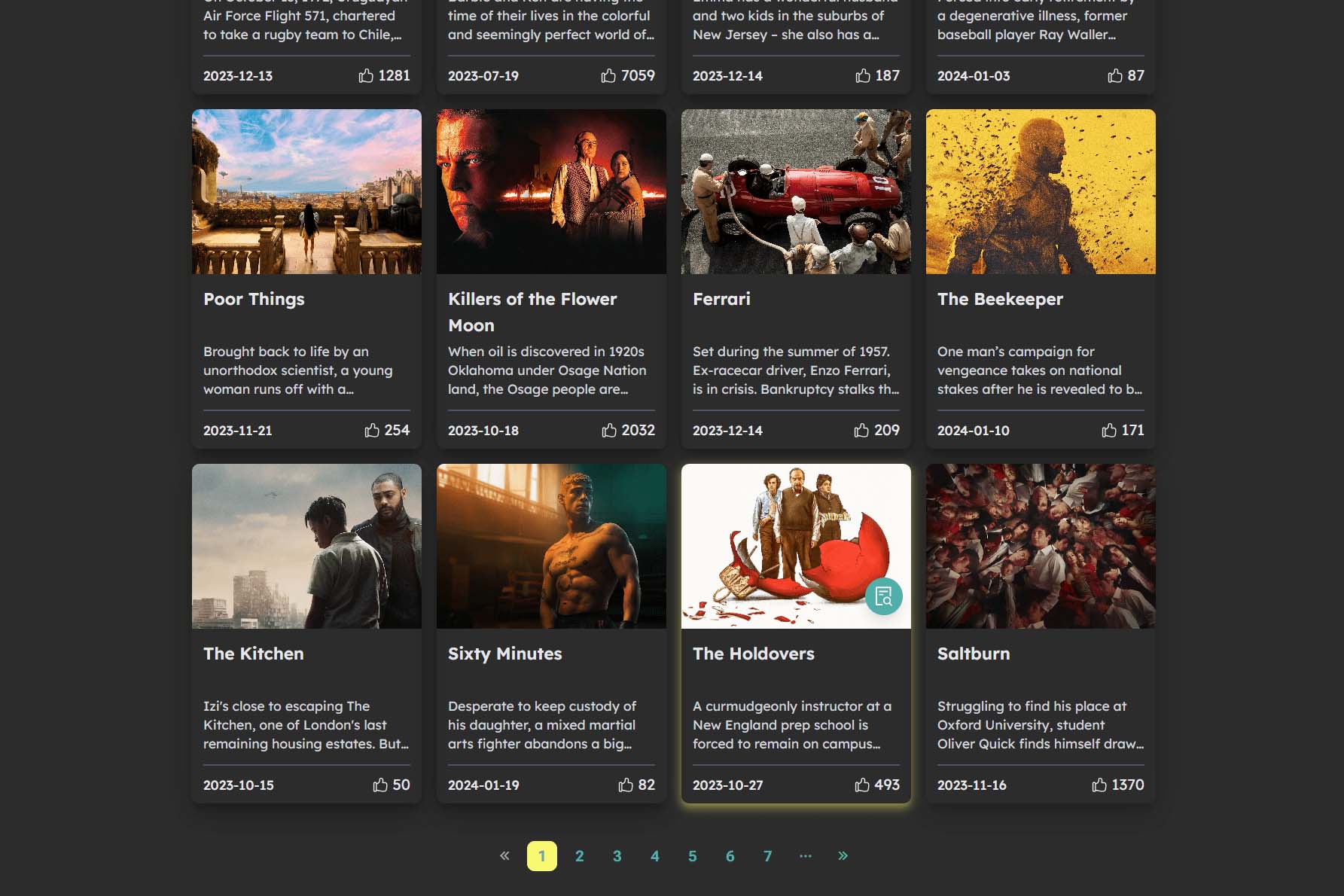The image size is (1344, 896).
Task: Open the Saltburn poster image
Action: [x=1041, y=546]
